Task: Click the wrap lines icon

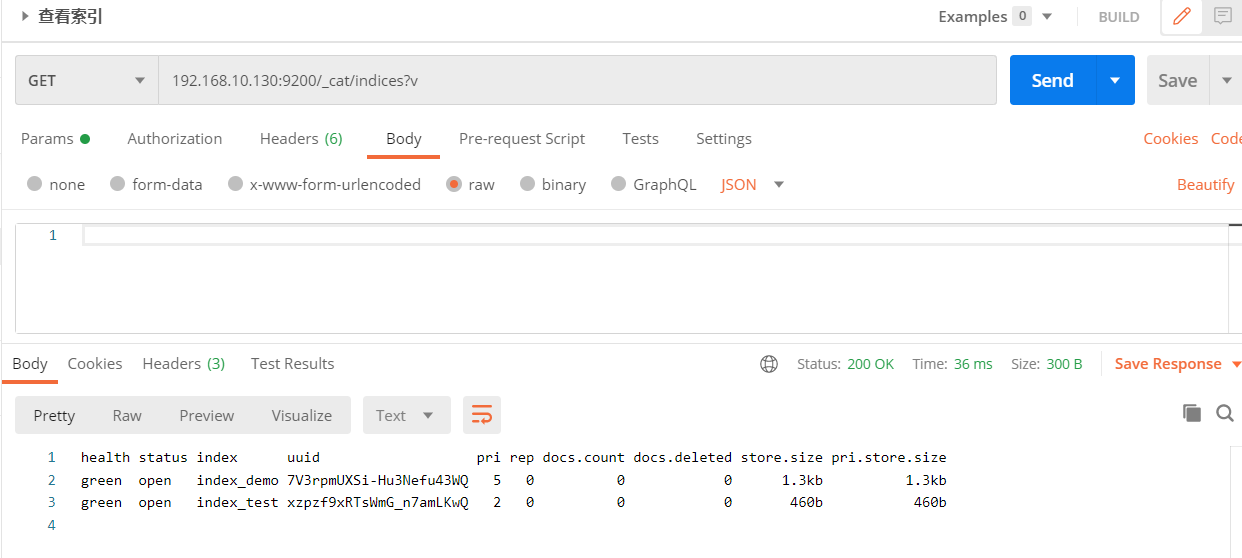Action: click(x=482, y=415)
